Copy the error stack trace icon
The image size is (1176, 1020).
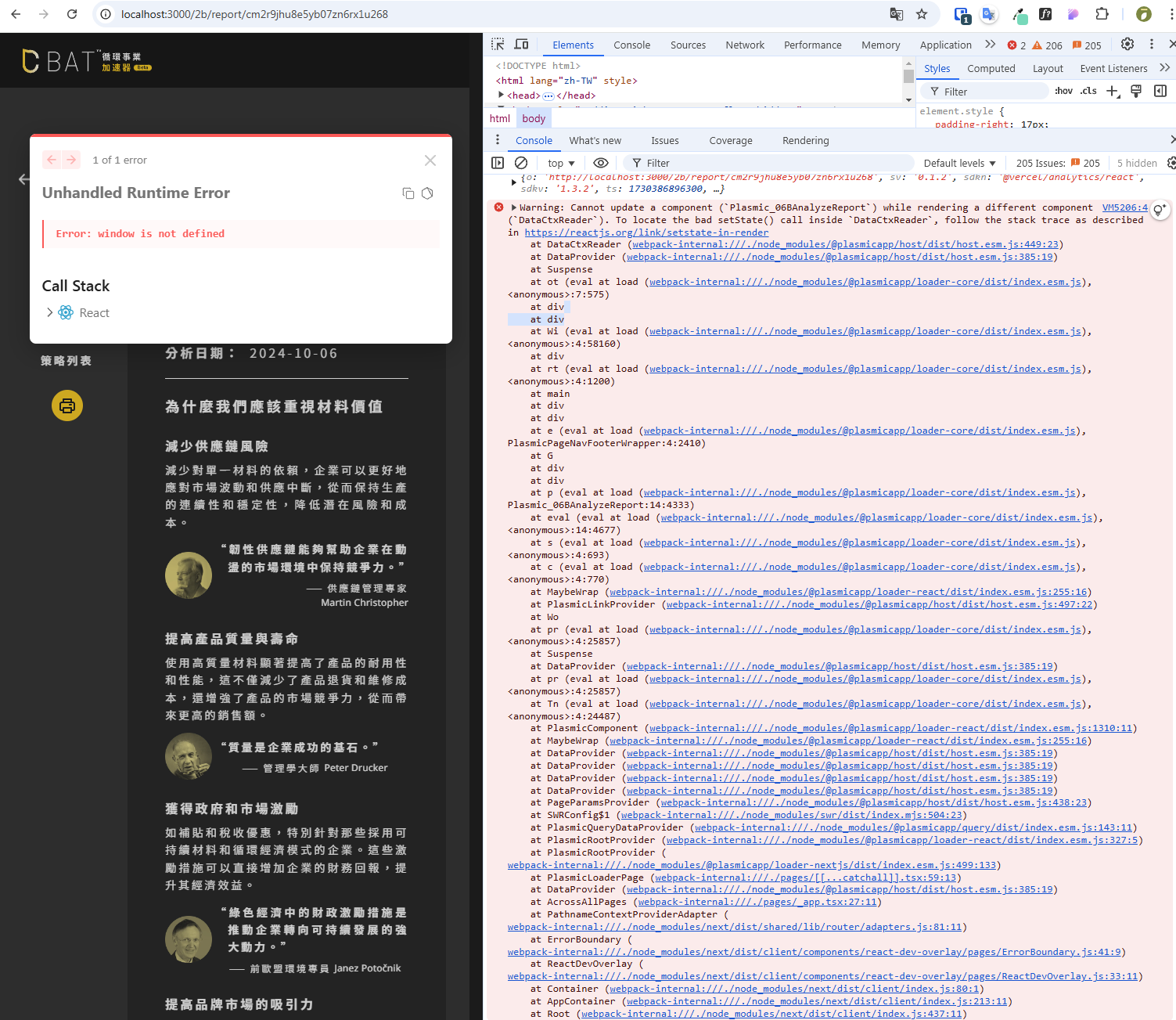408,193
